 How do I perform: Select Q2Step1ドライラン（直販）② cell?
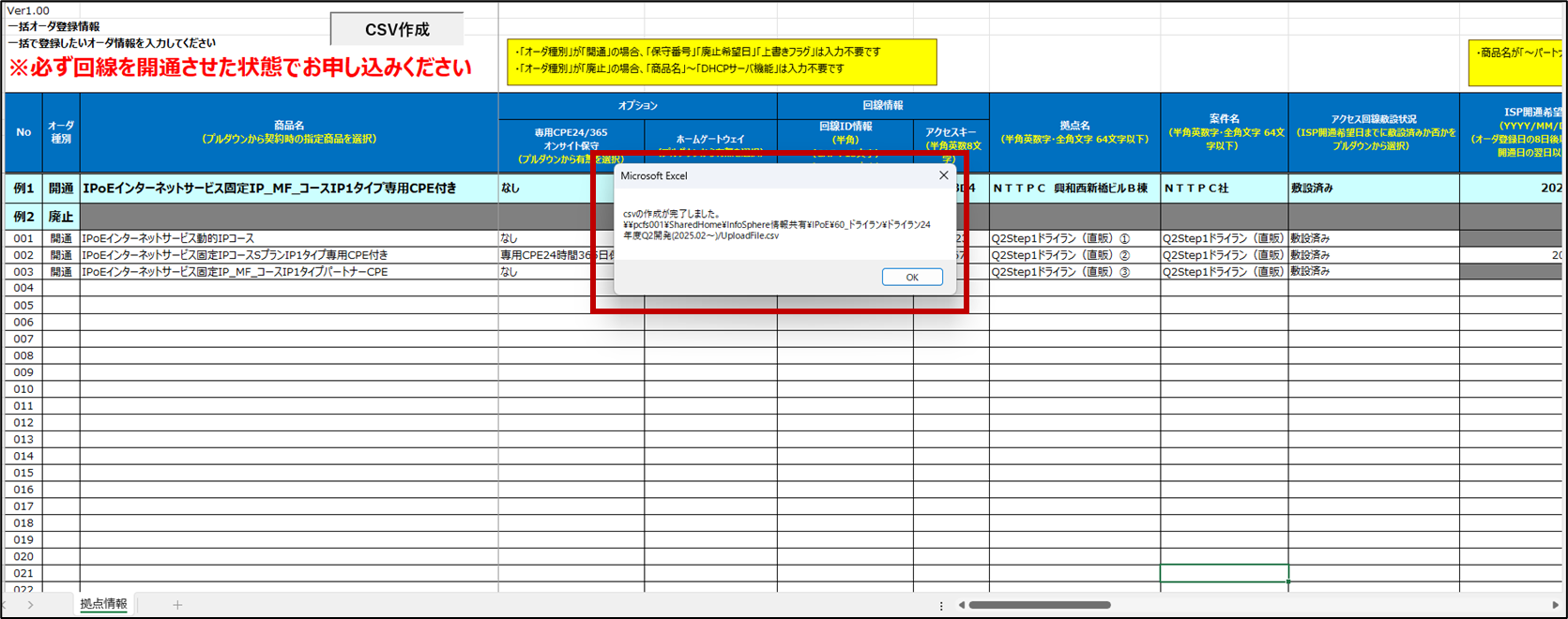pyautogui.click(x=1074, y=255)
